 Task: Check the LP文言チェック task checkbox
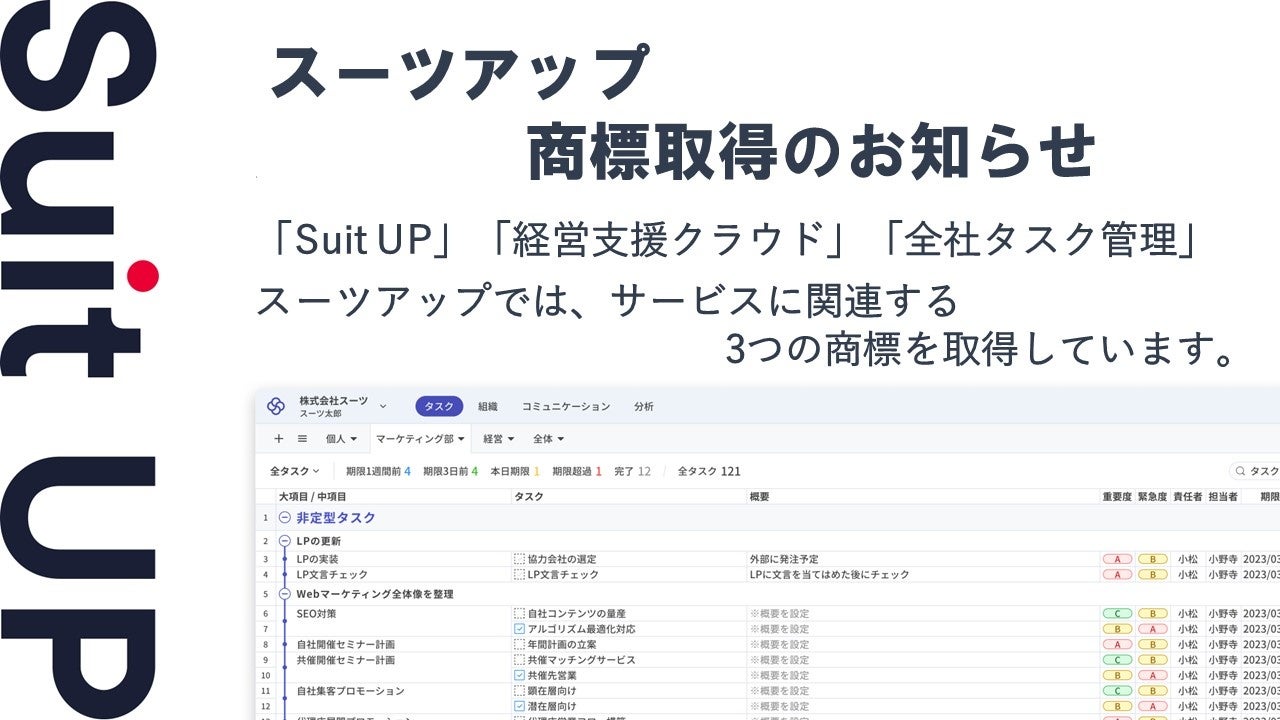tap(519, 575)
